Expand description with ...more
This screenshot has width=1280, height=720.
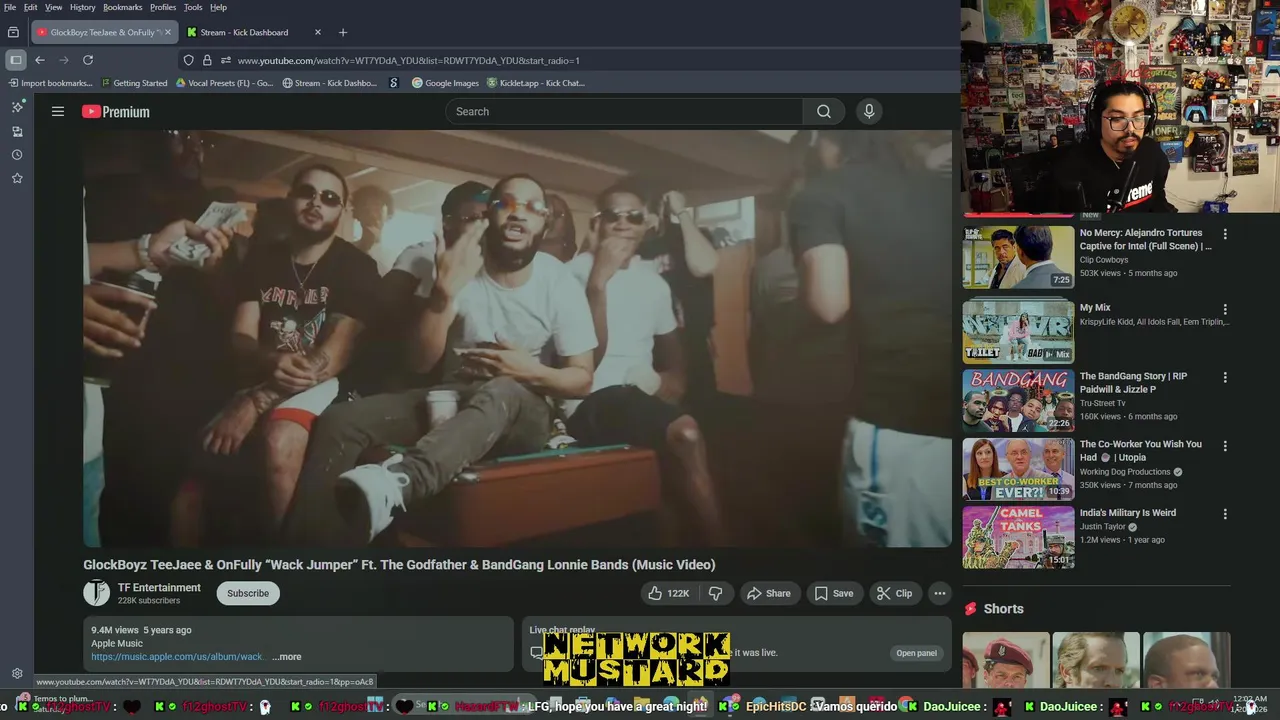tap(286, 657)
